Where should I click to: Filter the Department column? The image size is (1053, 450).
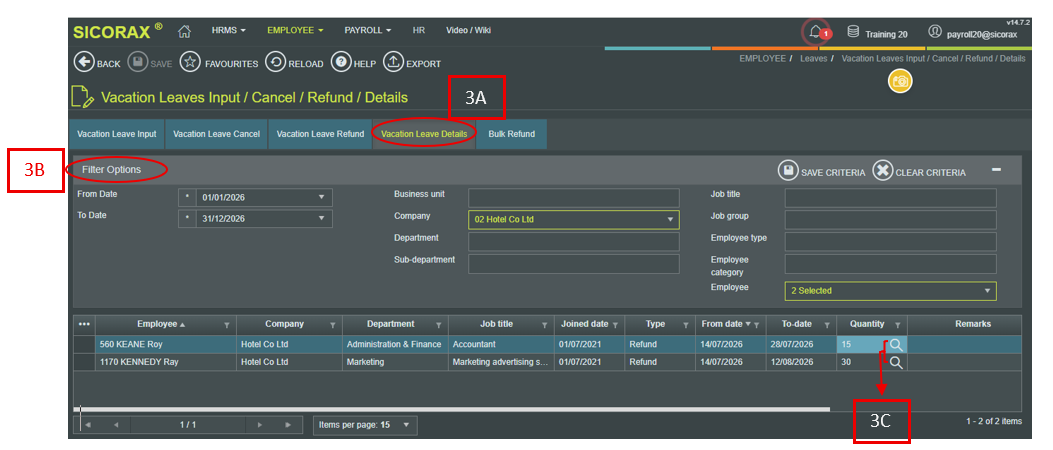[439, 325]
